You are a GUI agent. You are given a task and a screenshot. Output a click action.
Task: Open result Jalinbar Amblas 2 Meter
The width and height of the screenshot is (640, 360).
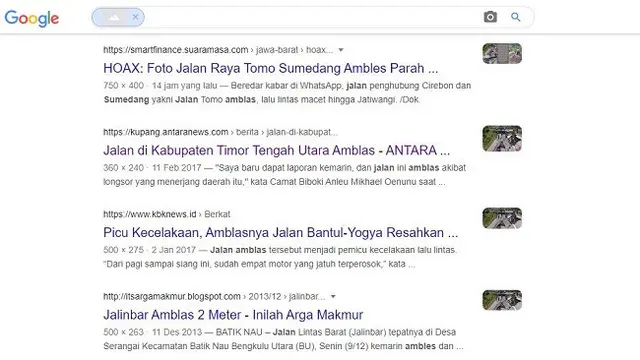pyautogui.click(x=233, y=315)
